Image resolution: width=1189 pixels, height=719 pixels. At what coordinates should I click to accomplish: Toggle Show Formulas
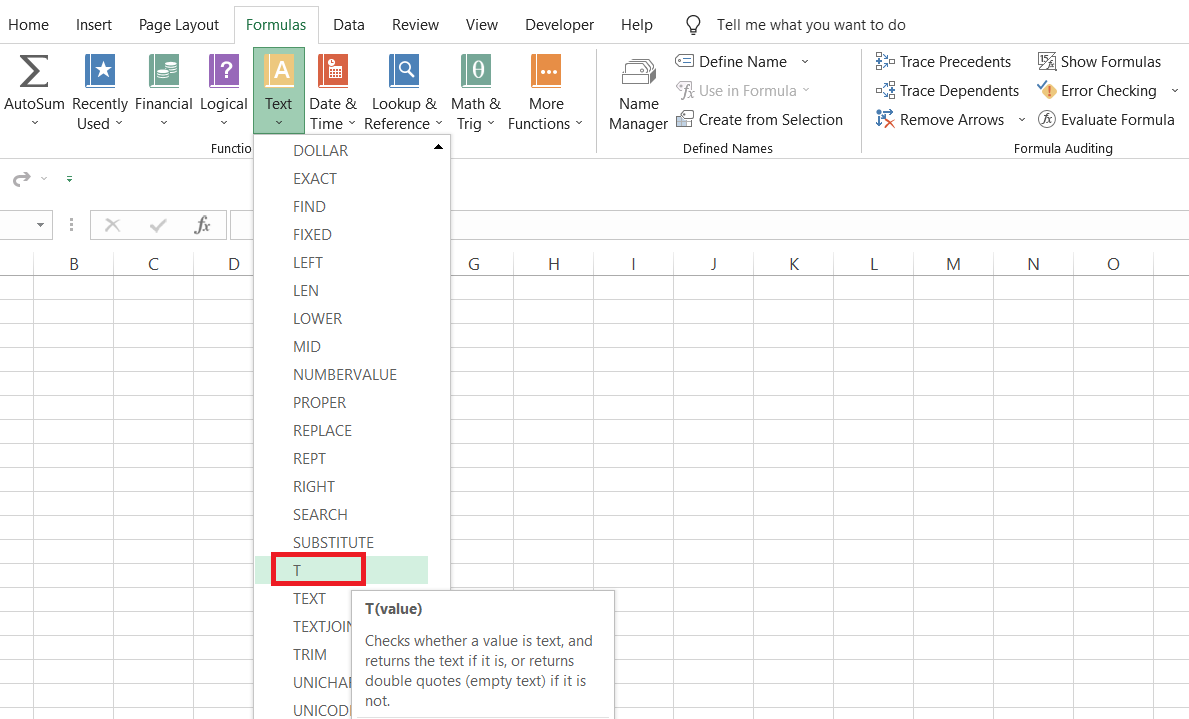[x=1099, y=62]
